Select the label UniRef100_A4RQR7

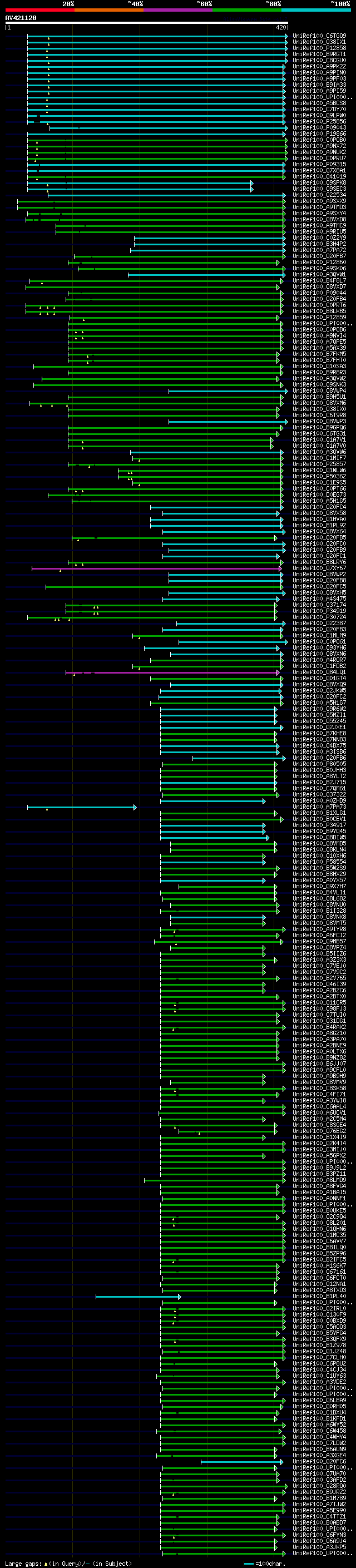[319, 660]
